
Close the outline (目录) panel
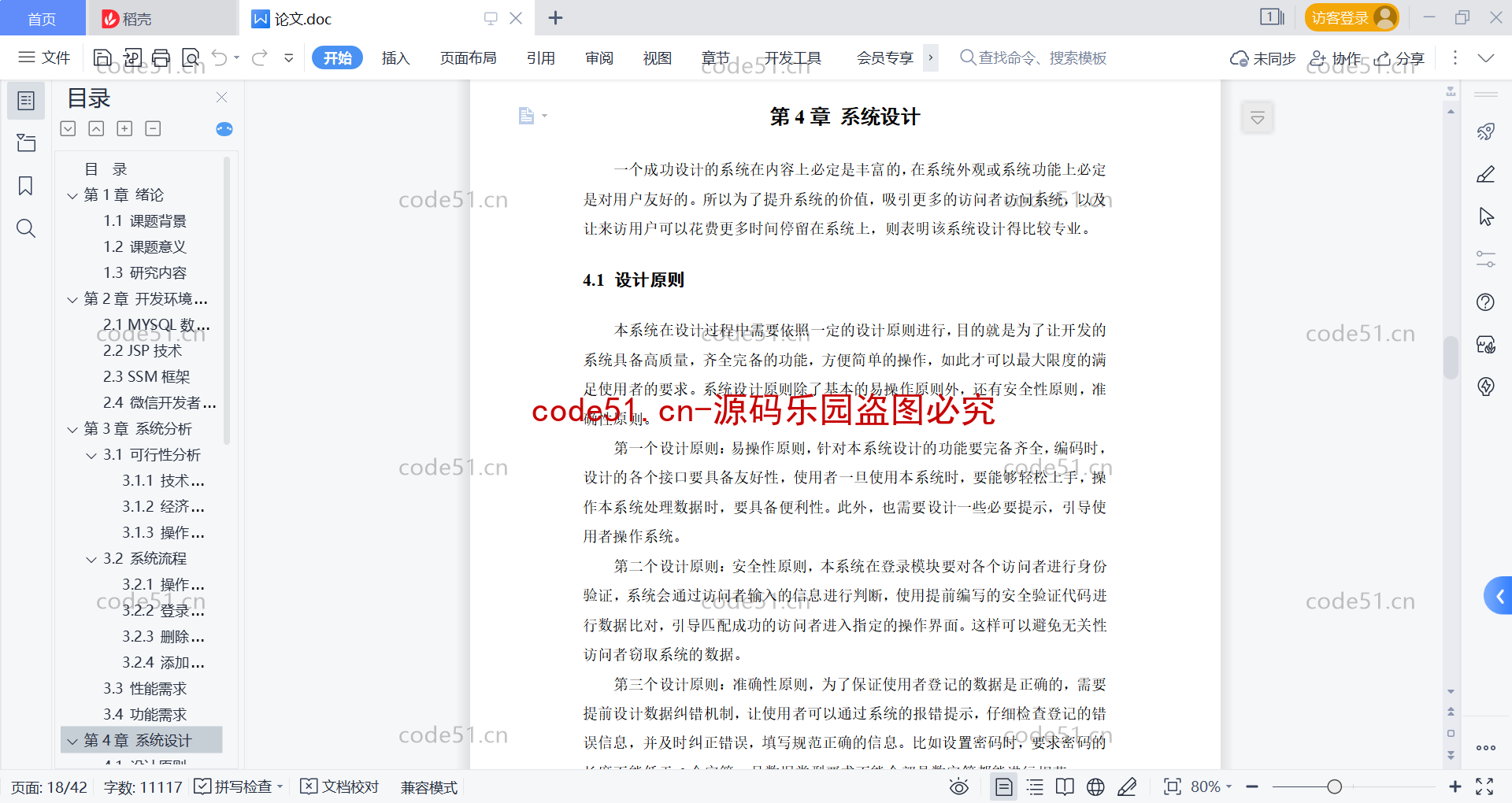(221, 98)
